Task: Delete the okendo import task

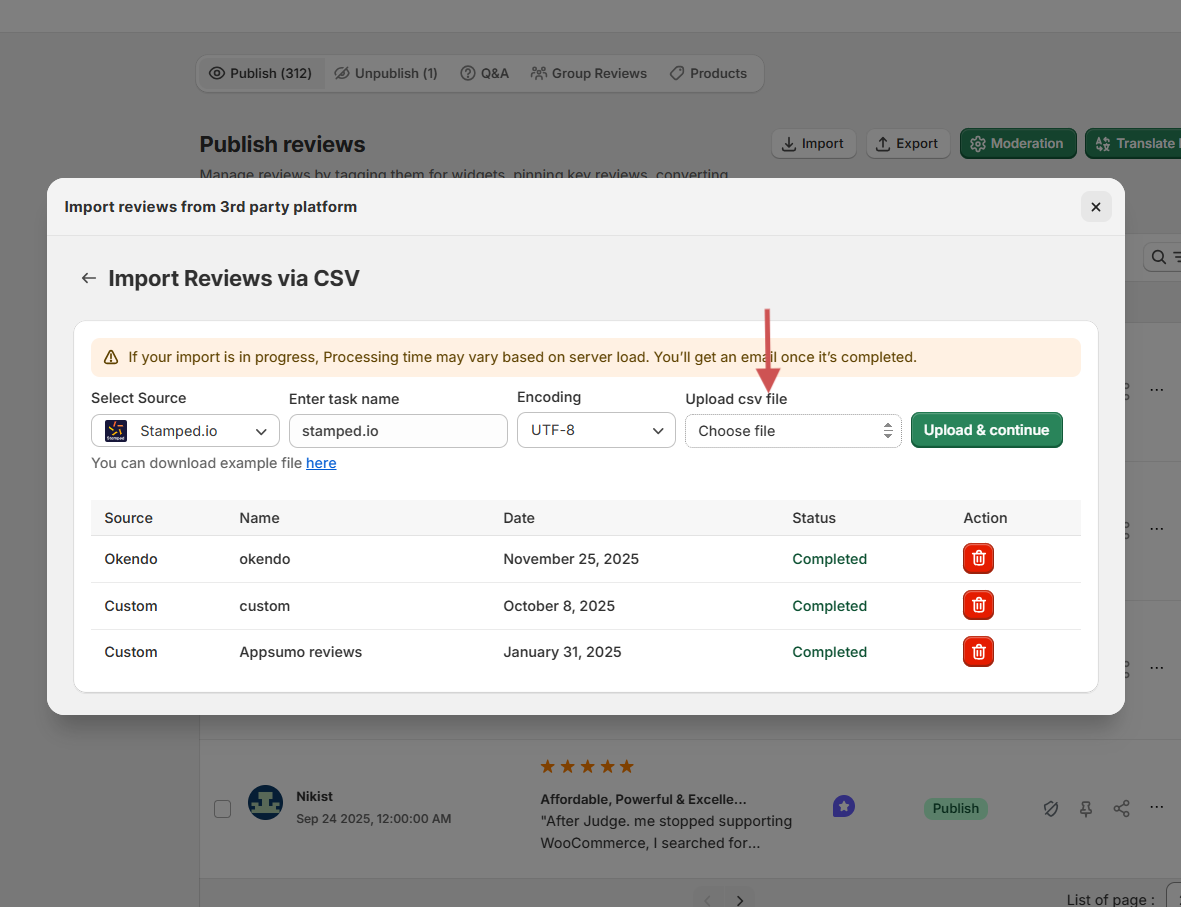Action: pyautogui.click(x=978, y=559)
